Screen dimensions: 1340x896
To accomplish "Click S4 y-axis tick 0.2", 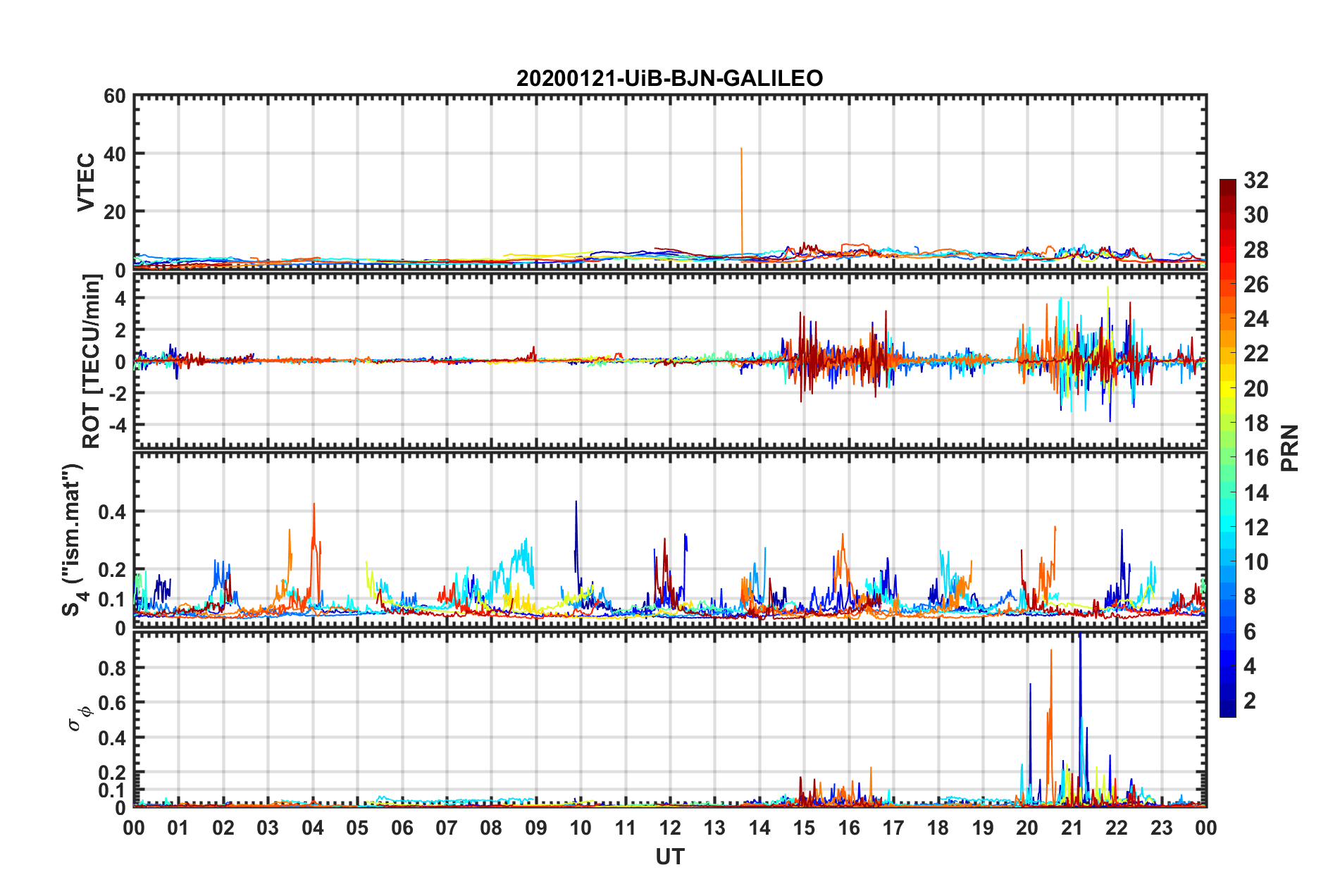I will pyautogui.click(x=113, y=570).
